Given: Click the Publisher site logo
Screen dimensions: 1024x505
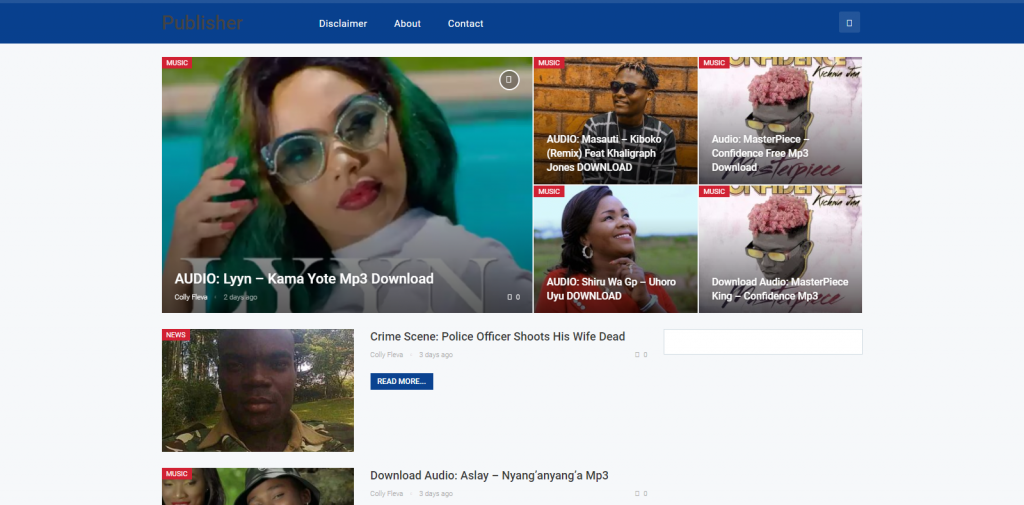Looking at the screenshot, I should [202, 23].
